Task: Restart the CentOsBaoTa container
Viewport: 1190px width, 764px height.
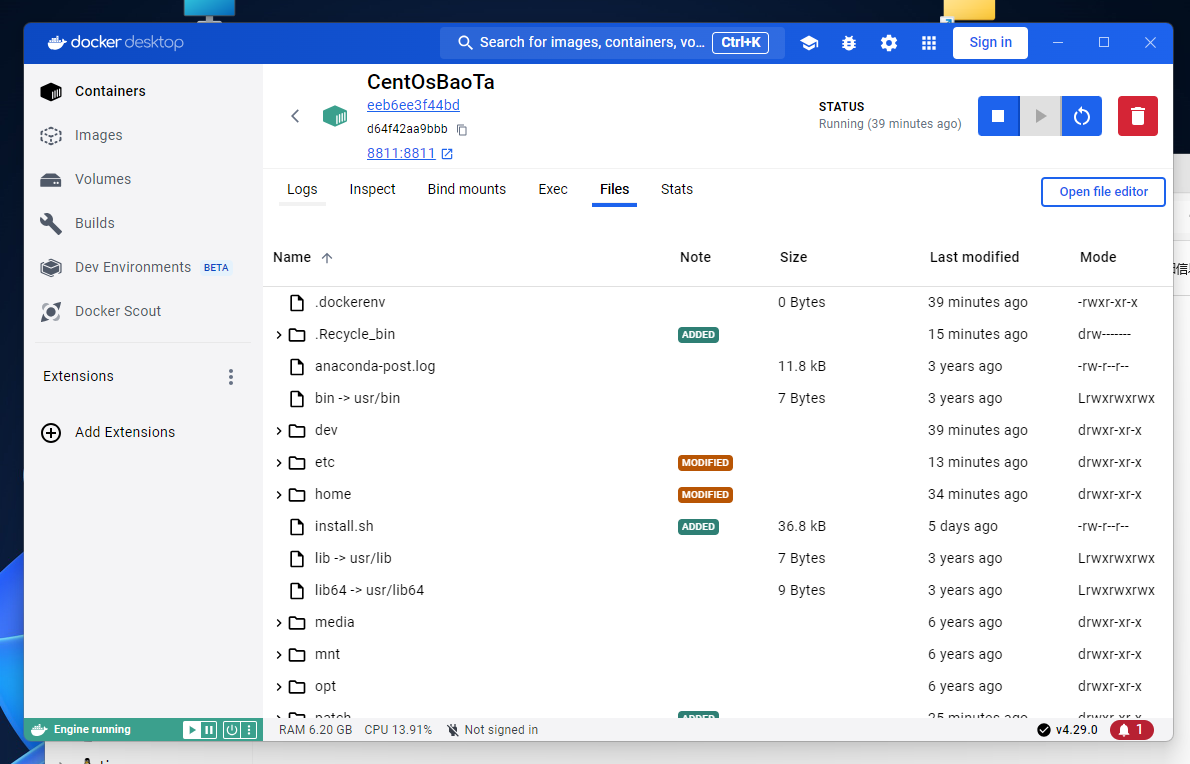Action: pyautogui.click(x=1081, y=116)
